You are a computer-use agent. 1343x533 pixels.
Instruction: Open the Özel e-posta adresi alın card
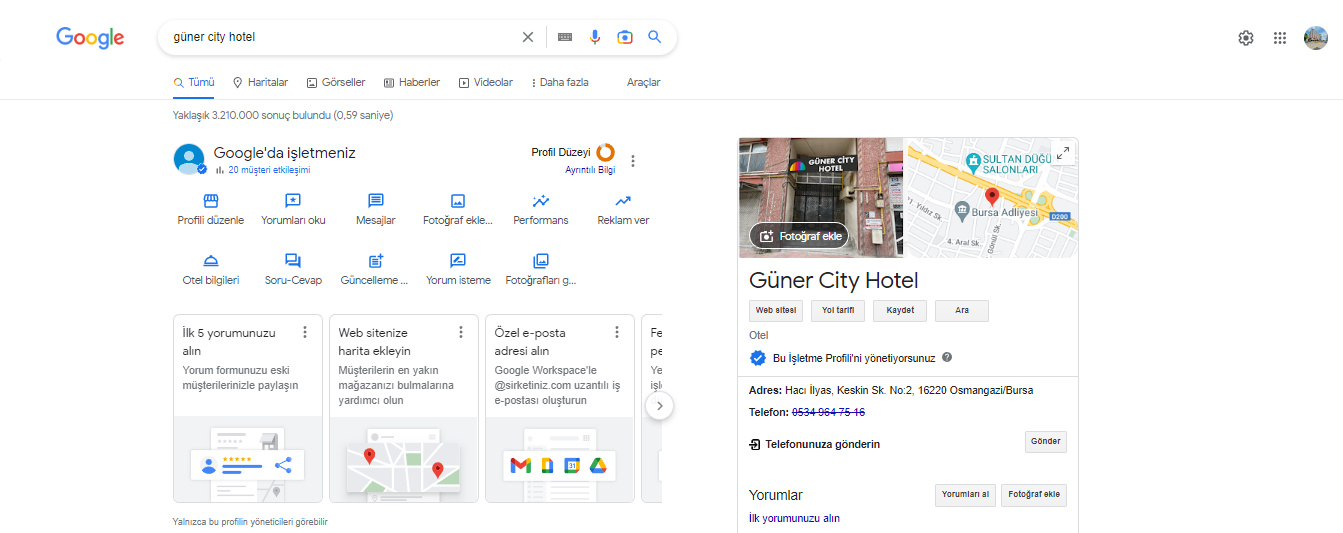[x=560, y=408]
